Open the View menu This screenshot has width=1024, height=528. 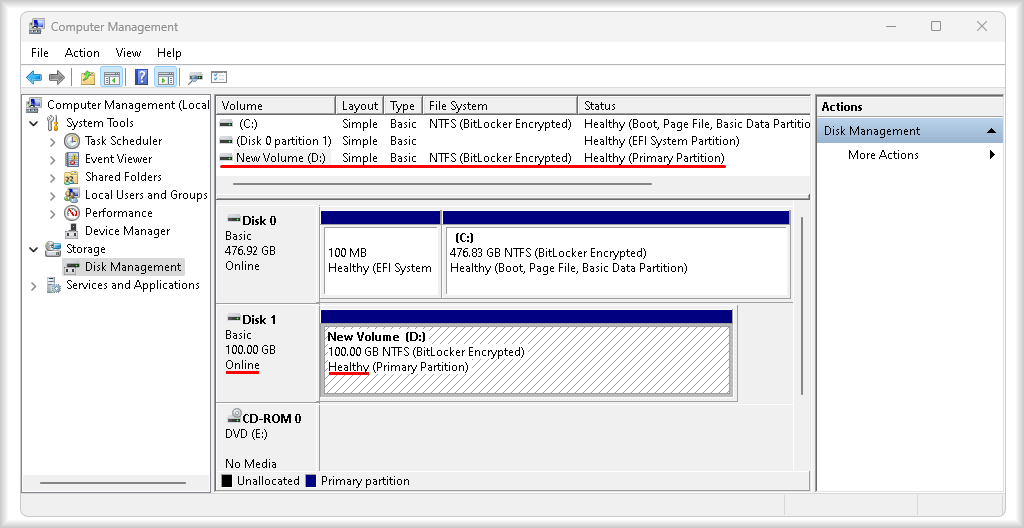[128, 53]
